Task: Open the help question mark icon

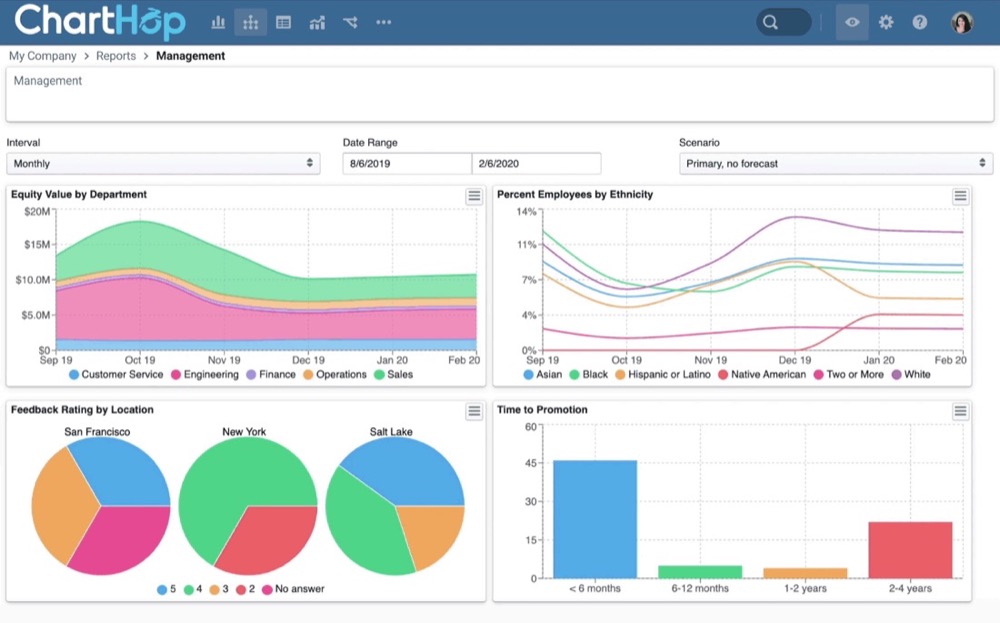Action: click(920, 22)
